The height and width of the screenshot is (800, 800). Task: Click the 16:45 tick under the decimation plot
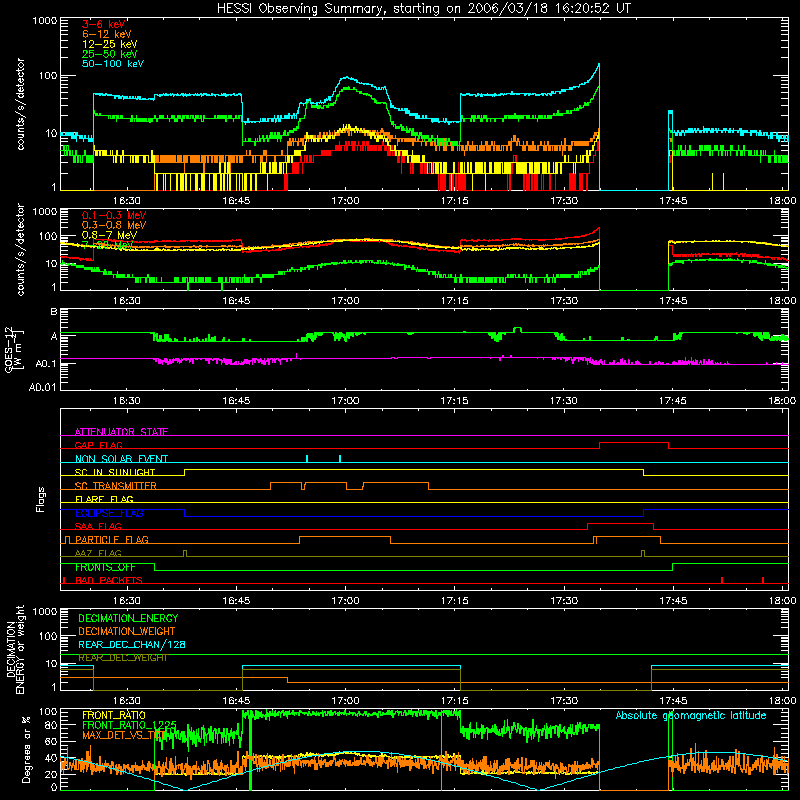(x=236, y=701)
